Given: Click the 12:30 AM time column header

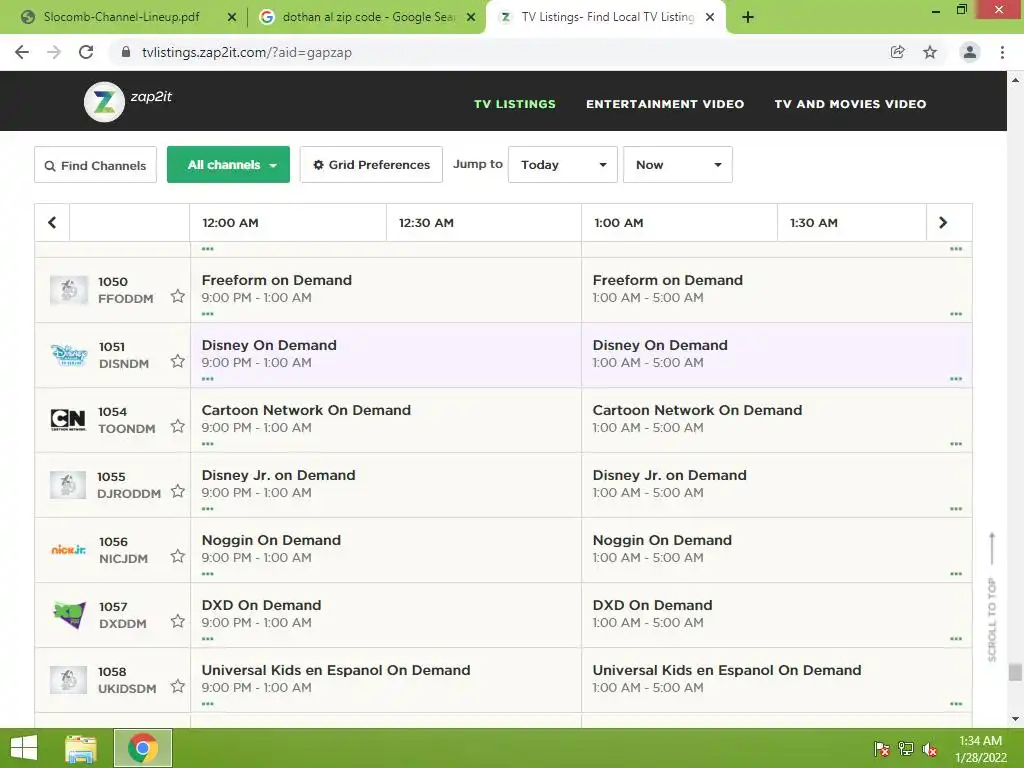Looking at the screenshot, I should (484, 223).
